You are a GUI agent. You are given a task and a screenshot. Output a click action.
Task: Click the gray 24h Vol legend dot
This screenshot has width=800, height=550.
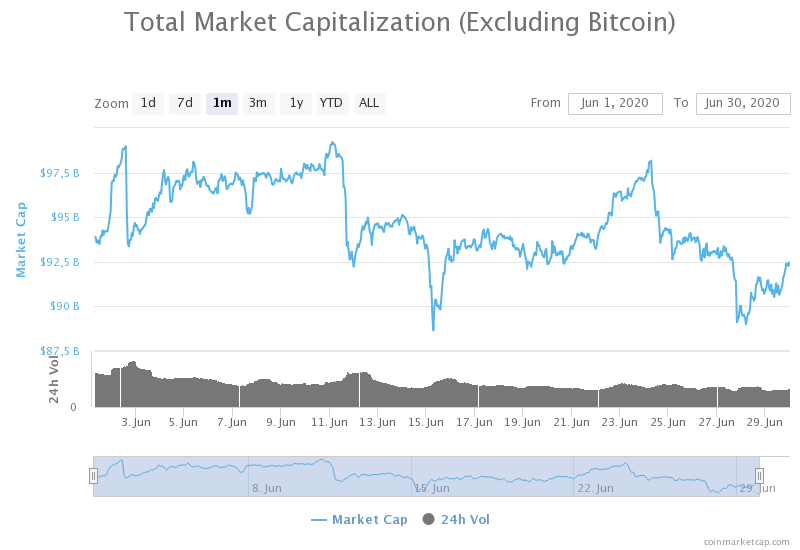429,520
